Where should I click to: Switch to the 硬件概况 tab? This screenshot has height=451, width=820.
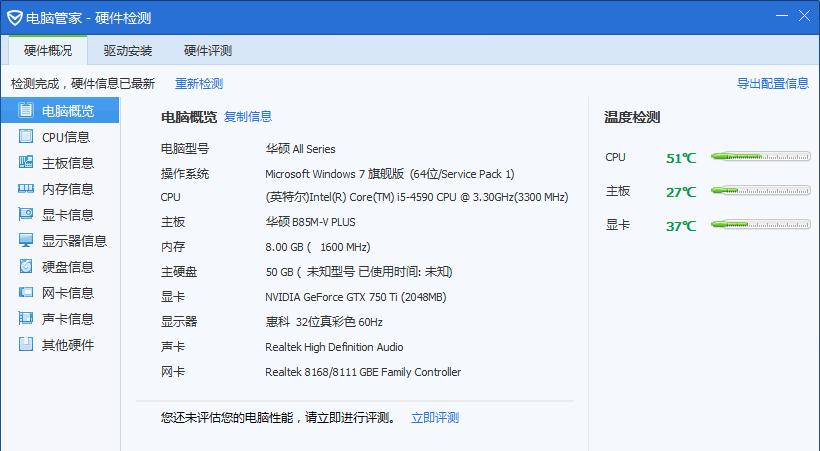pyautogui.click(x=48, y=51)
